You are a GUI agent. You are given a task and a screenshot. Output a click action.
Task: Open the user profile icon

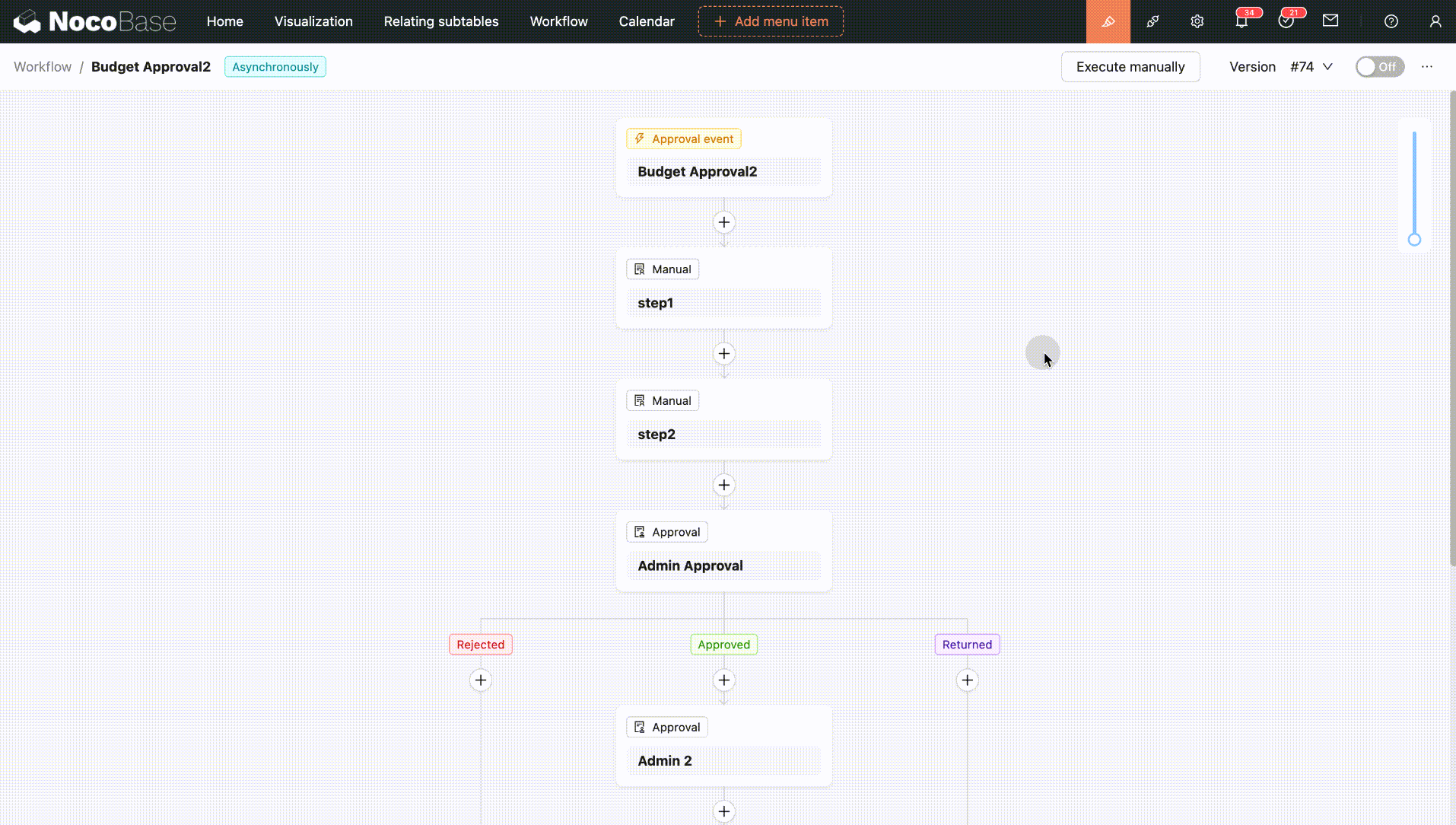[x=1436, y=21]
